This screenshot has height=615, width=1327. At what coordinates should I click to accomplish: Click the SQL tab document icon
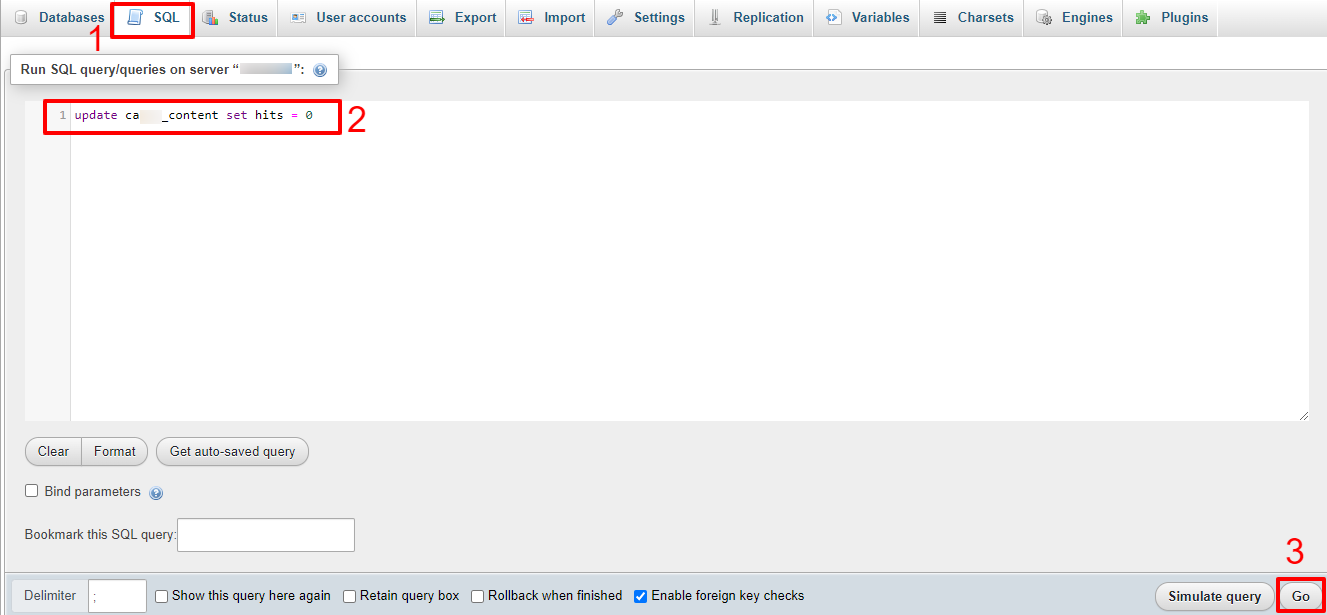click(135, 18)
